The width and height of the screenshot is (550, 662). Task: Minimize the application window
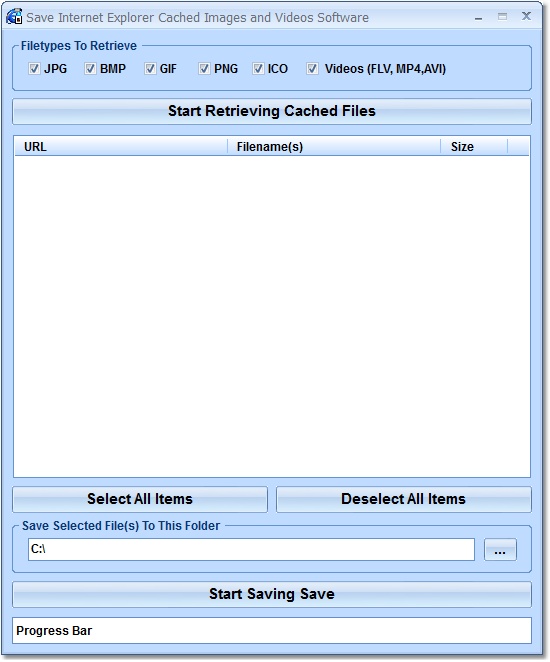[478, 17]
